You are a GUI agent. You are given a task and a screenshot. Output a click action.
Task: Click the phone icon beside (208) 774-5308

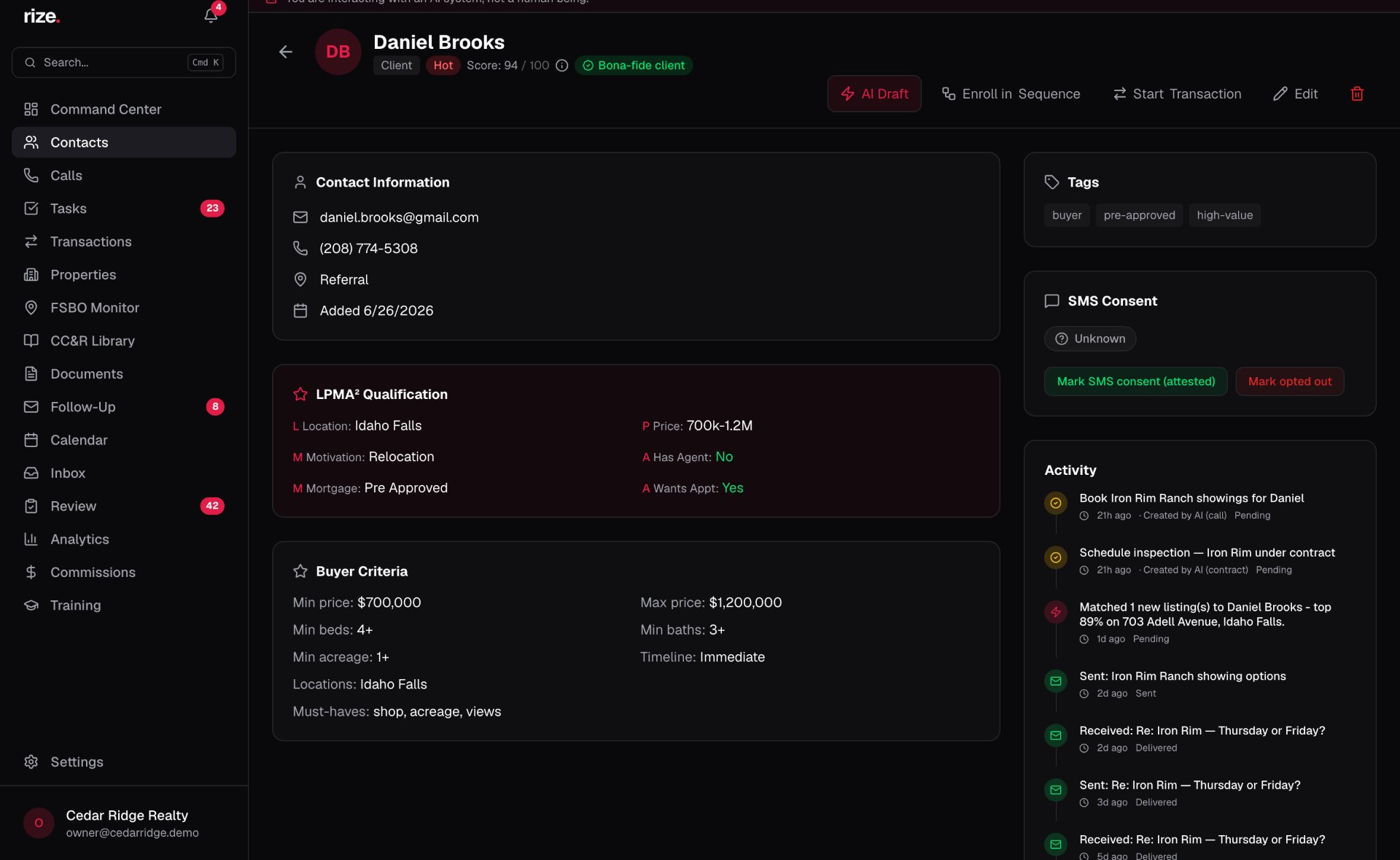click(300, 248)
